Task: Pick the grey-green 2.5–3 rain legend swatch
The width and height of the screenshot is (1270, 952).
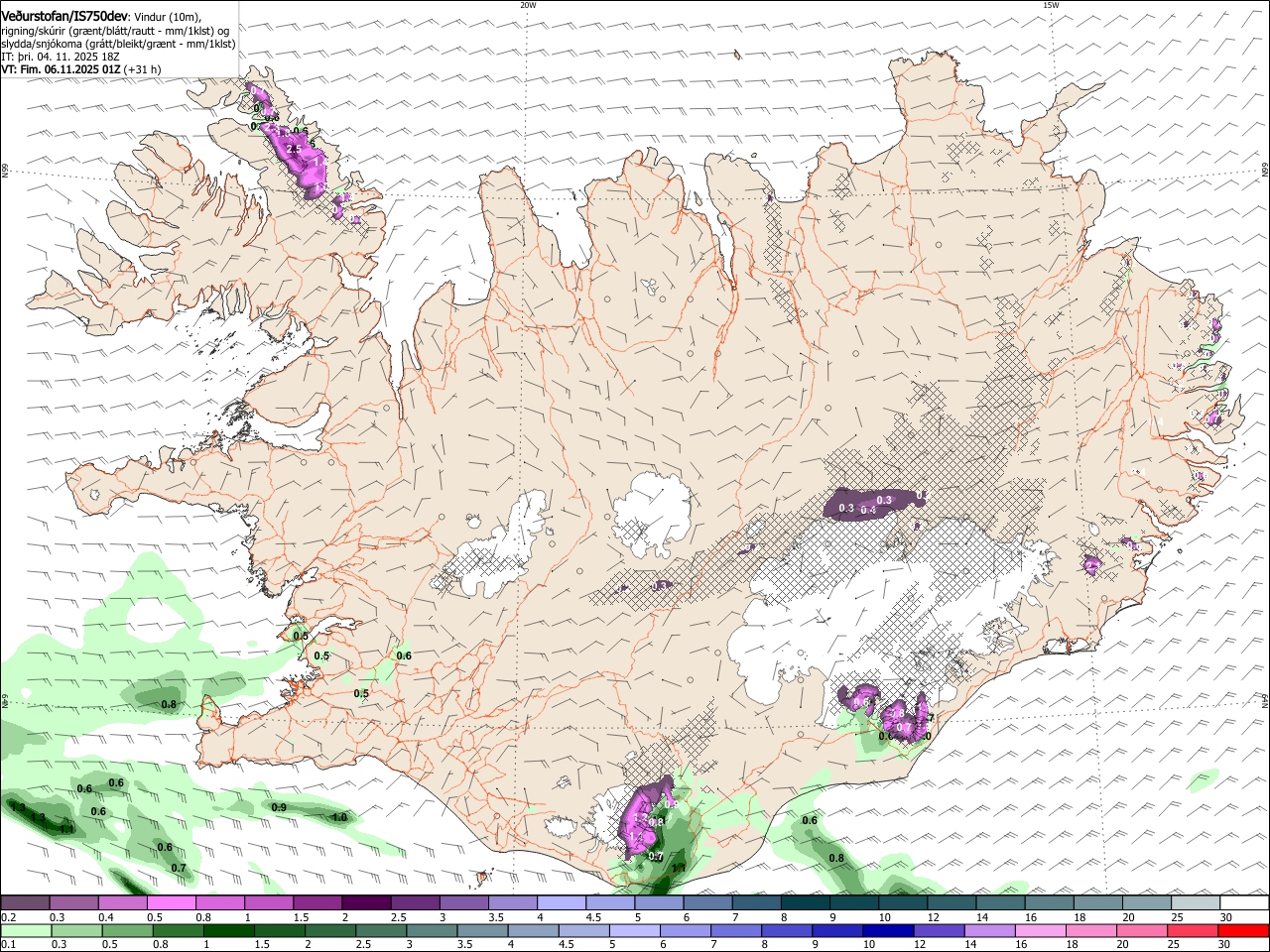Action: tap(381, 931)
